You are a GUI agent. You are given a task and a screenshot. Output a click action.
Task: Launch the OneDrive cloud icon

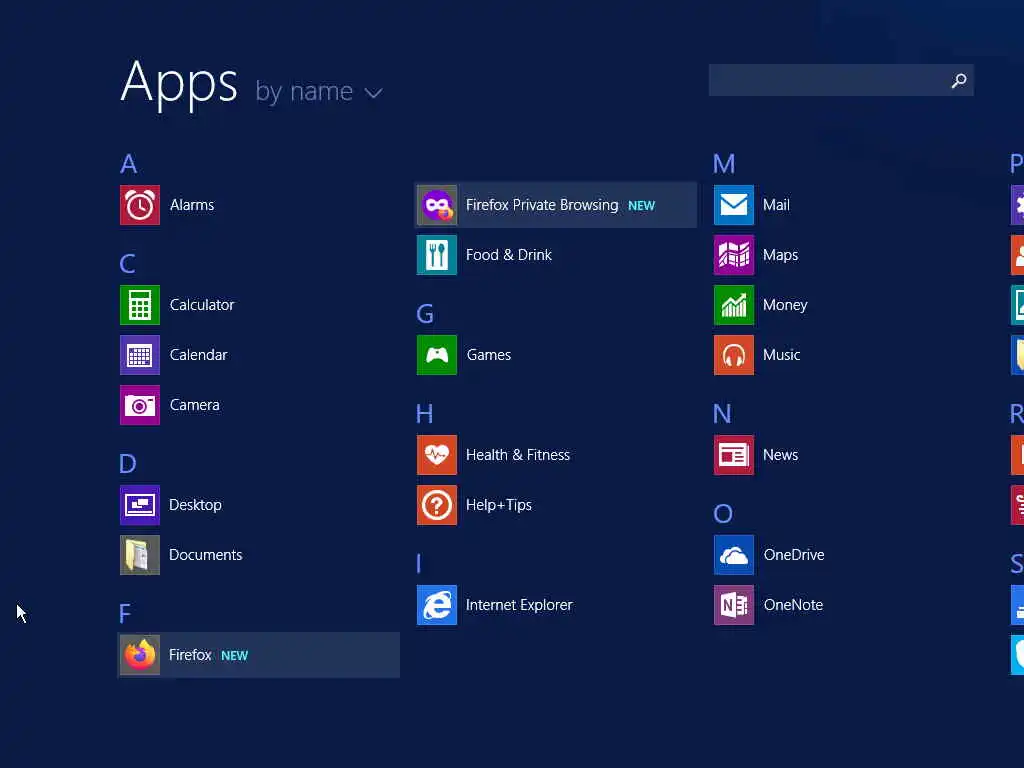tap(734, 555)
